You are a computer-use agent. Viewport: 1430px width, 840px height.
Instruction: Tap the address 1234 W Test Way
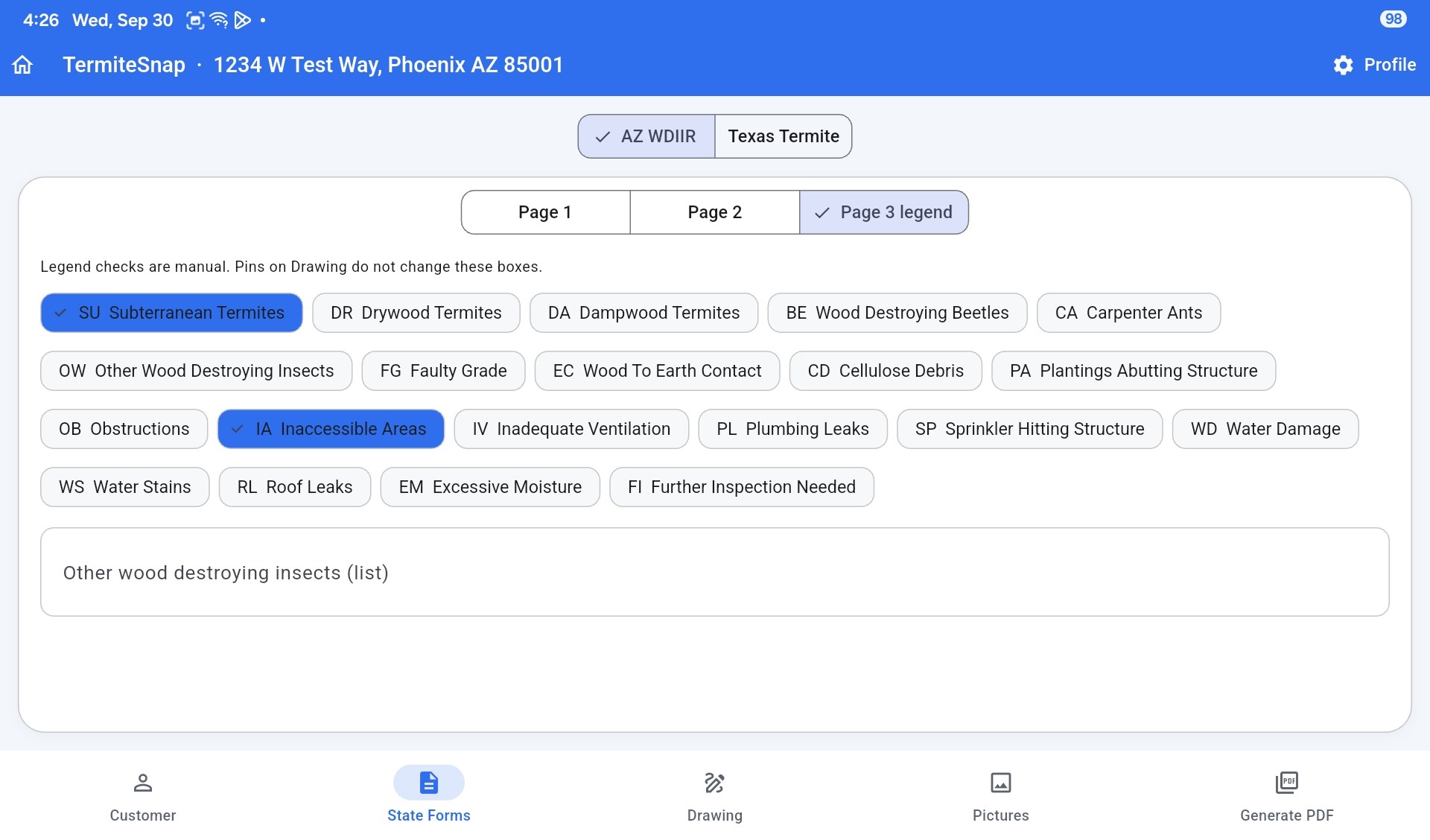pyautogui.click(x=388, y=65)
